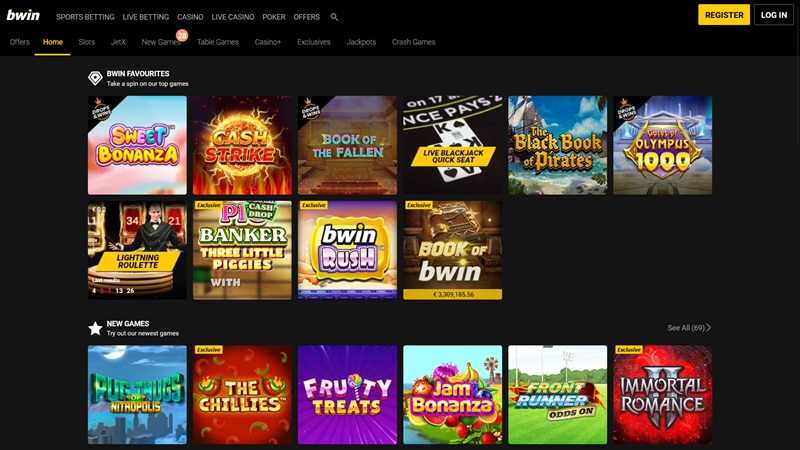Click the REGISTER button
The width and height of the screenshot is (800, 450).
[724, 15]
